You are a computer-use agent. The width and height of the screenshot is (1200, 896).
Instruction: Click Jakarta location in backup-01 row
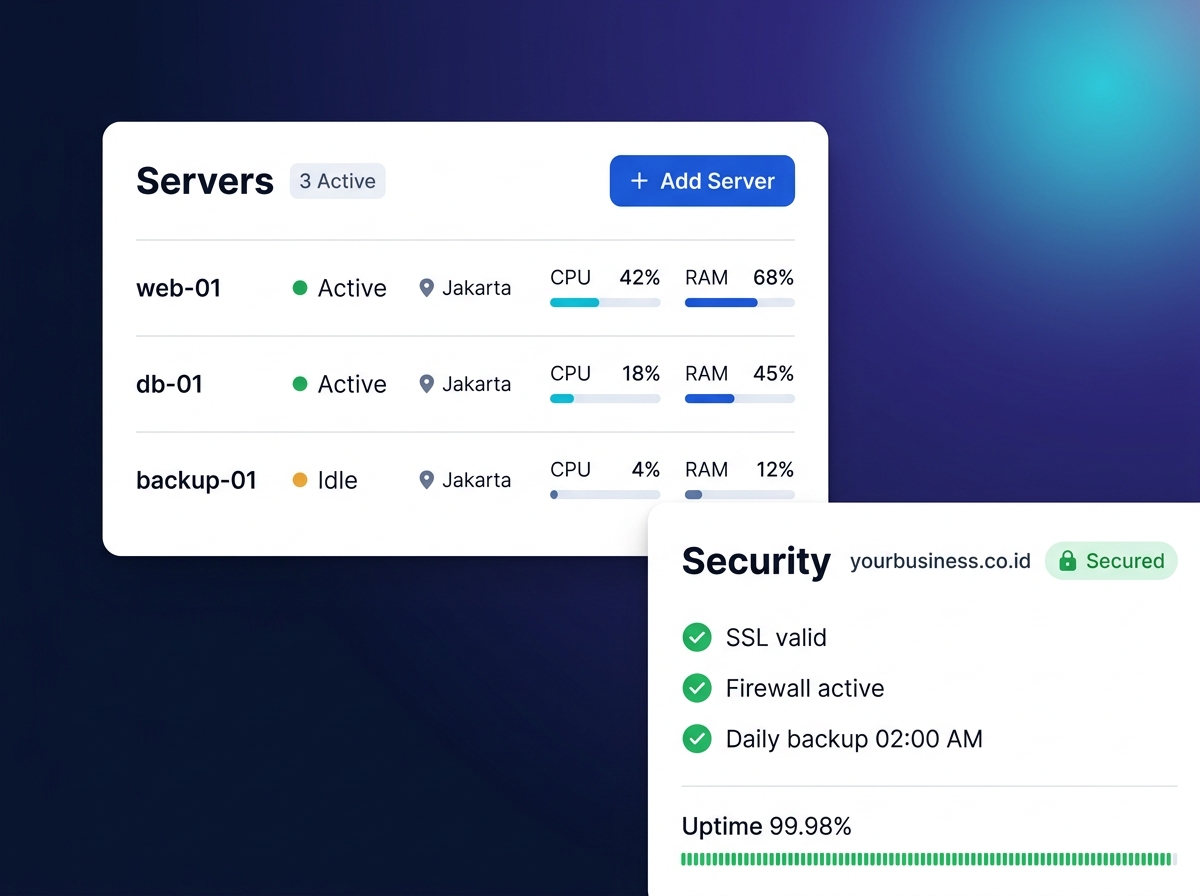(x=476, y=480)
